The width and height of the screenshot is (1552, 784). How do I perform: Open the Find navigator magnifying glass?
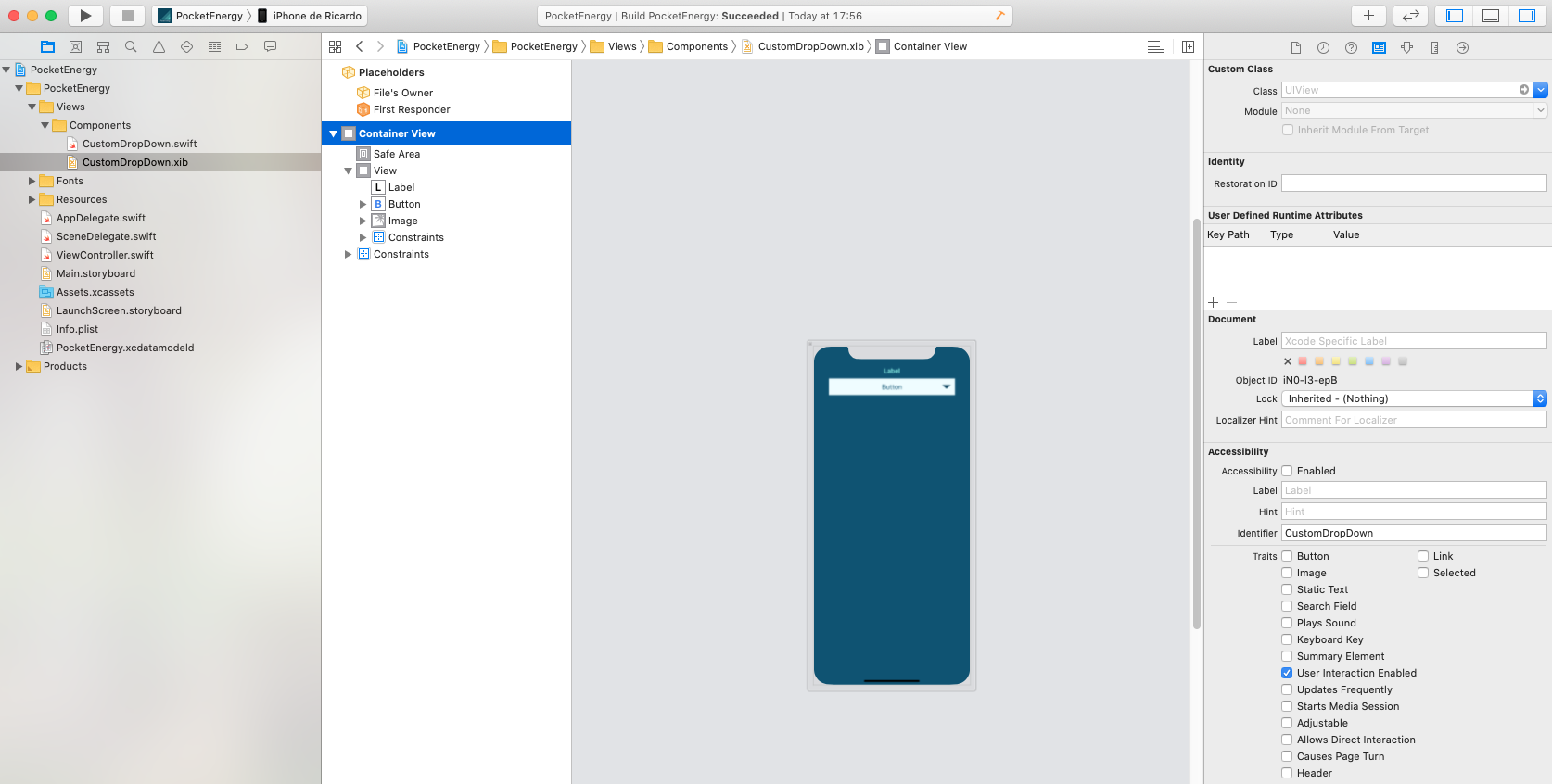[x=131, y=46]
